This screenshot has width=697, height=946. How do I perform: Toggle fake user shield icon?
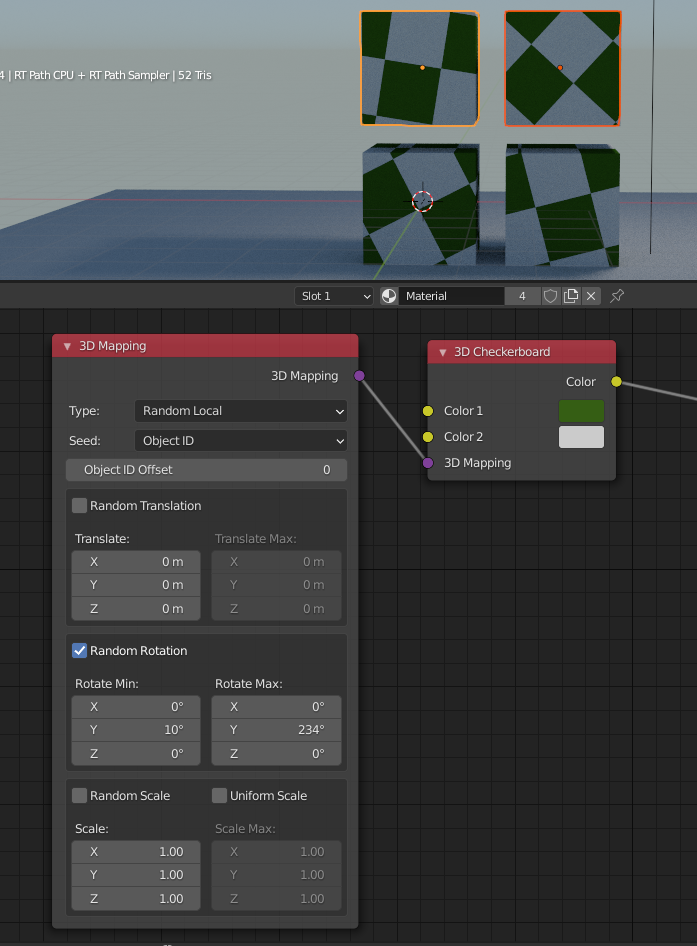click(550, 296)
